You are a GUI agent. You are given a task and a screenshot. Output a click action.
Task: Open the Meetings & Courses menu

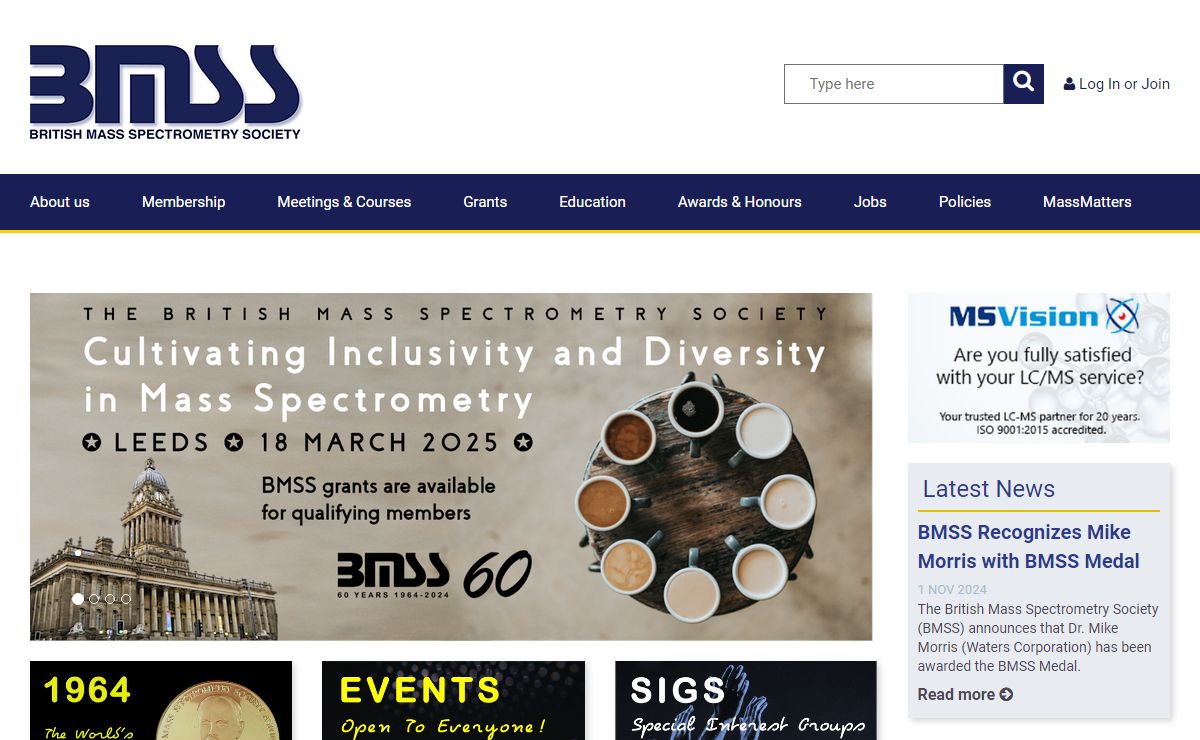click(x=344, y=202)
